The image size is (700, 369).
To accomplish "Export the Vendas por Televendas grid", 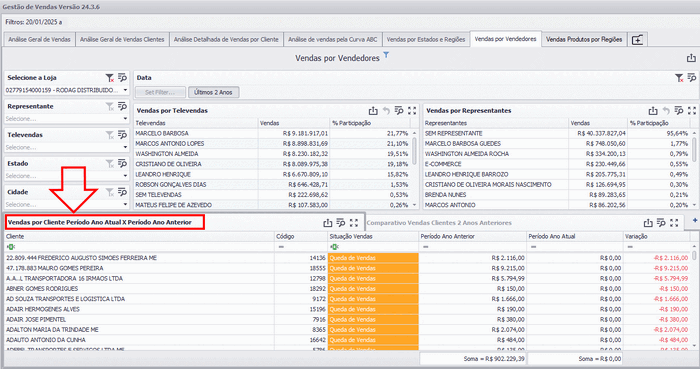I will (x=373, y=111).
